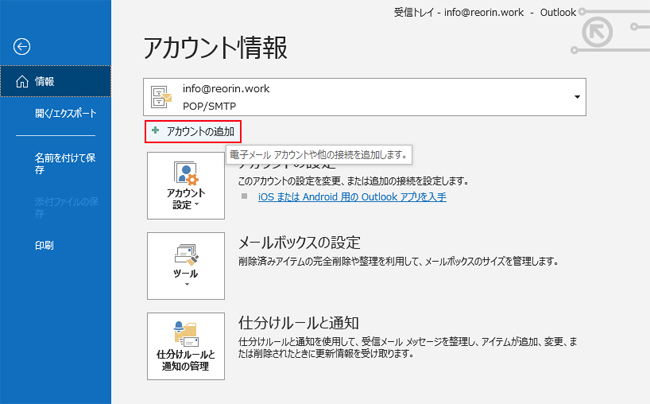Open the ツール dropdown chevron
This screenshot has width=650, height=404.
(x=186, y=285)
